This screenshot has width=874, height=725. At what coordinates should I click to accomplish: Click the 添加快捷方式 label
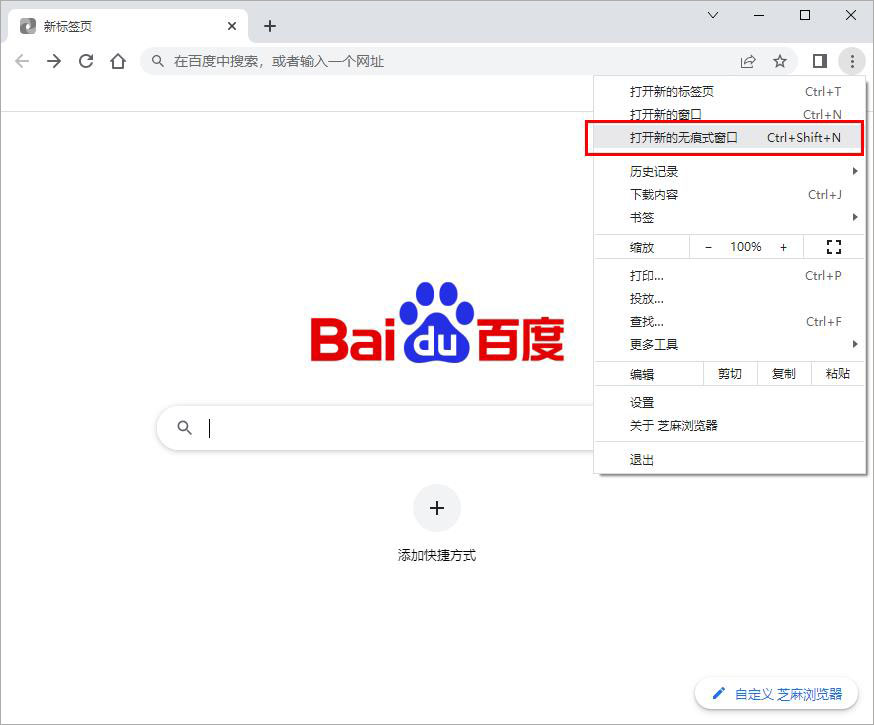tap(437, 555)
